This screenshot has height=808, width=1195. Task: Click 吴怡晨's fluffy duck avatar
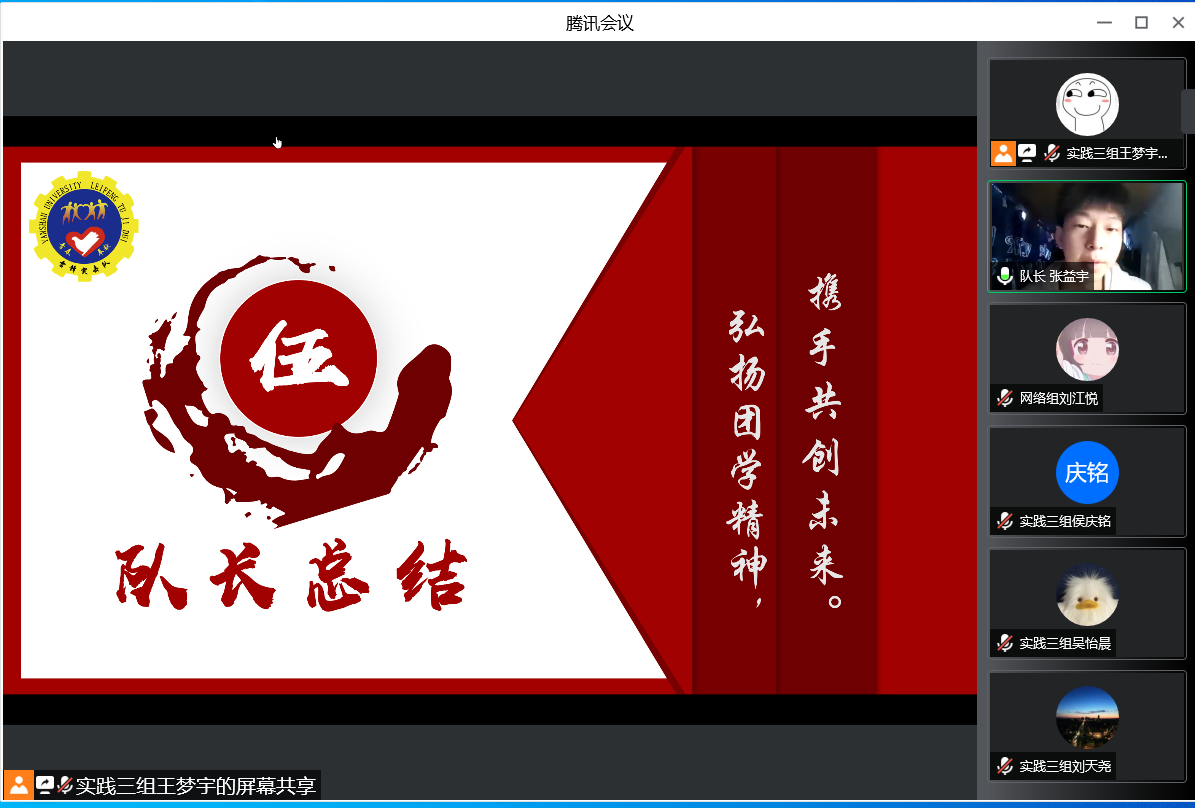1087,594
